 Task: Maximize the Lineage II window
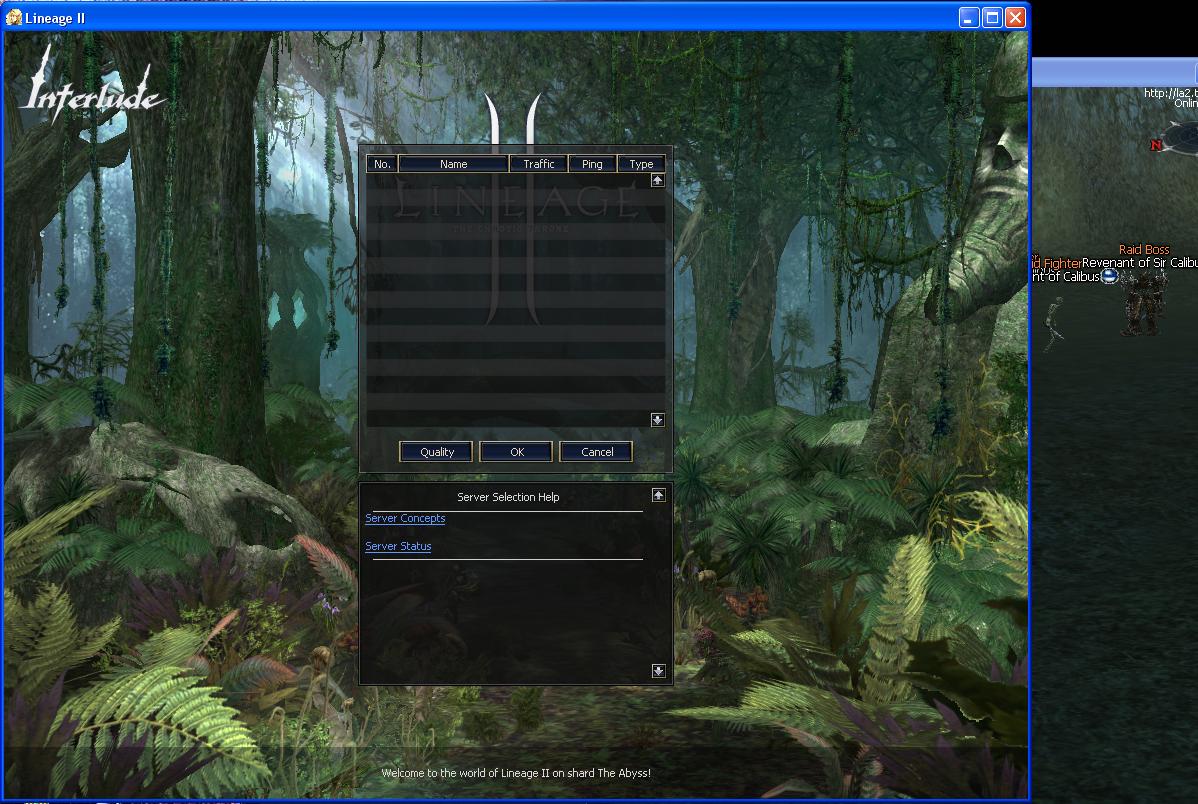click(x=992, y=18)
